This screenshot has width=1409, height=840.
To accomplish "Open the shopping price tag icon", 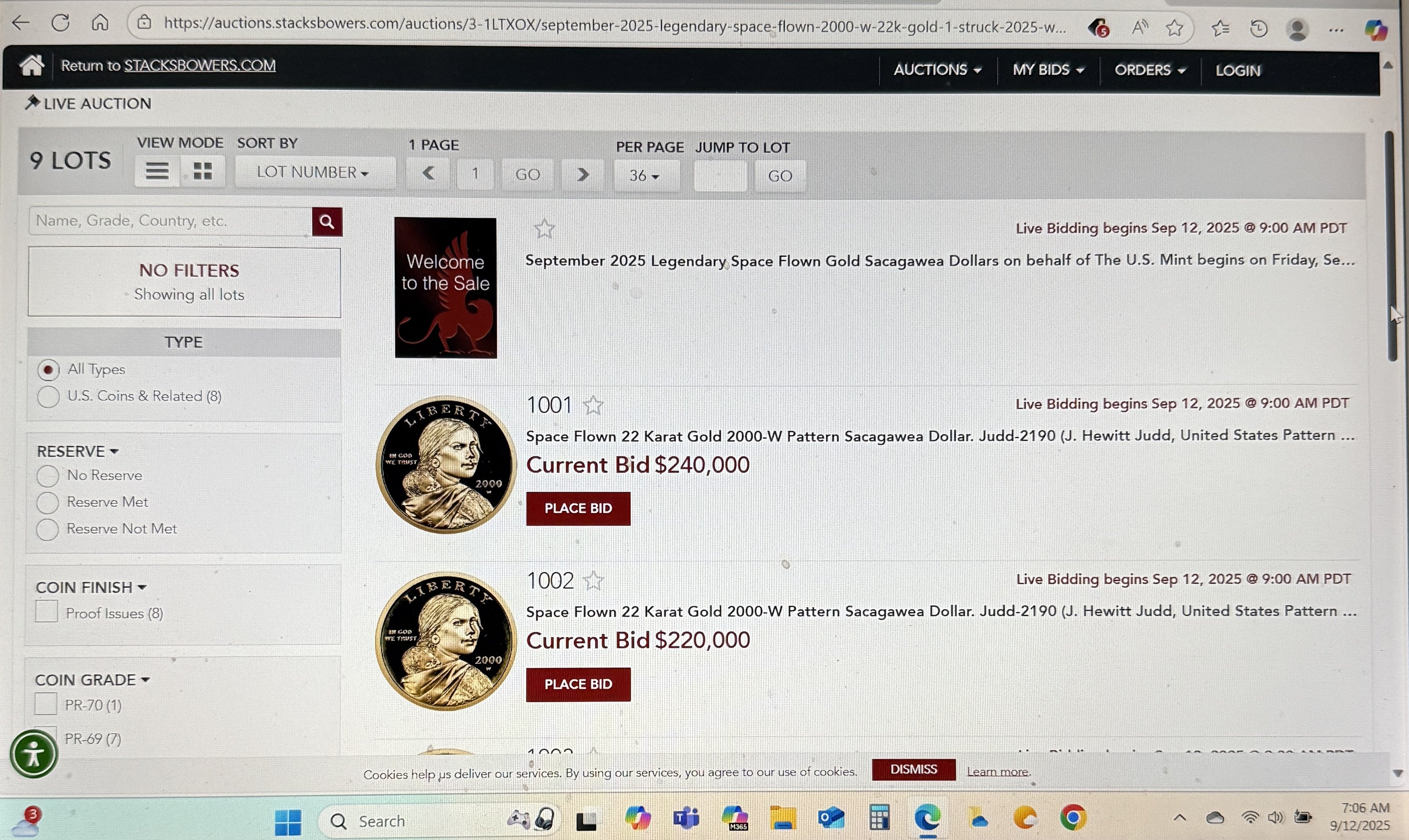I will 1098,27.
